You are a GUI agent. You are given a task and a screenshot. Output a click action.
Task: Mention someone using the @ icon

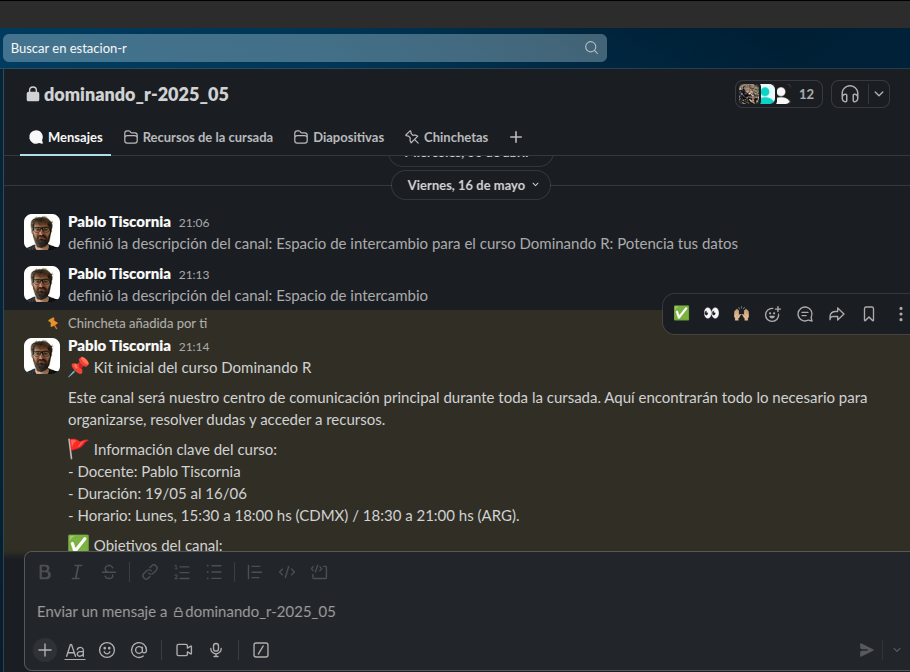point(139,650)
